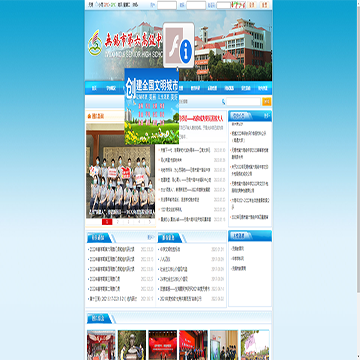Open the red headline news link
This screenshot has height=360, width=360.
coord(201,118)
